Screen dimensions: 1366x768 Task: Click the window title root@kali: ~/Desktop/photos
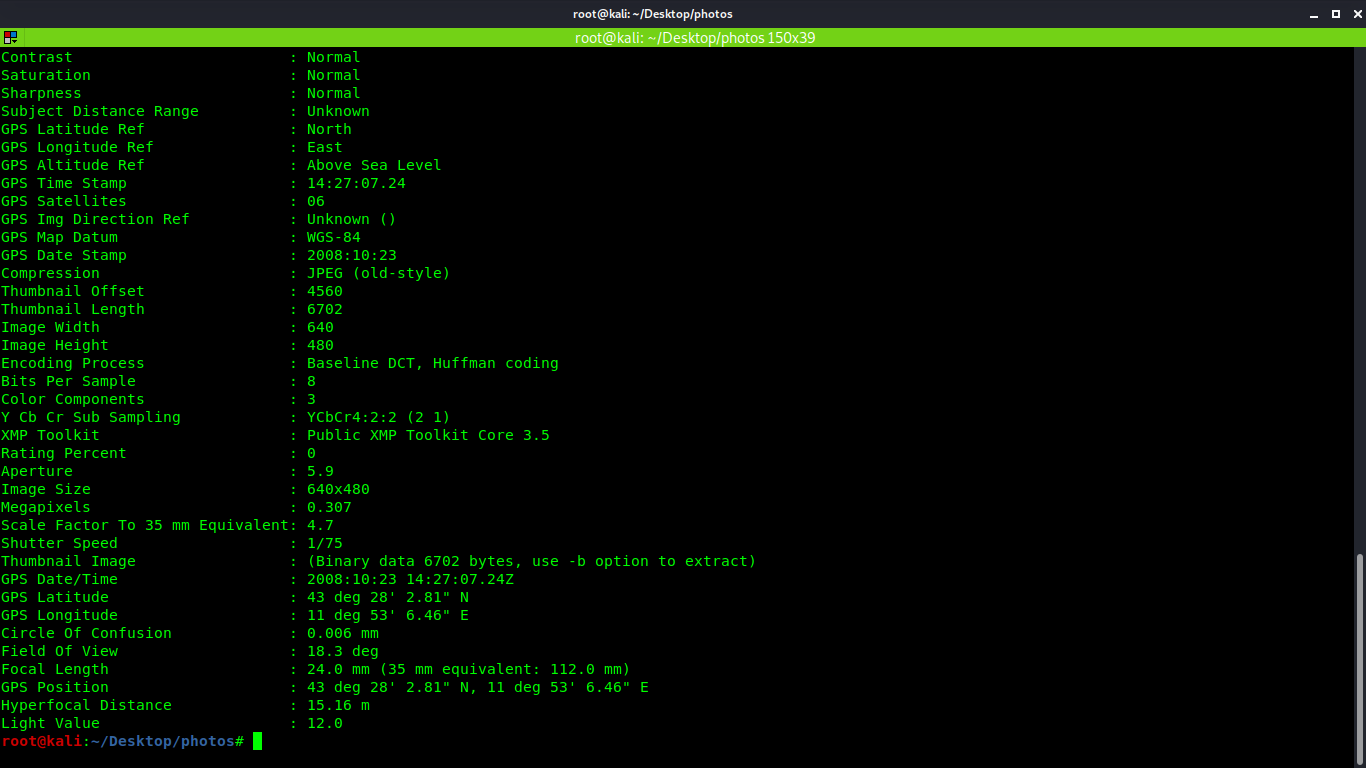click(x=654, y=14)
